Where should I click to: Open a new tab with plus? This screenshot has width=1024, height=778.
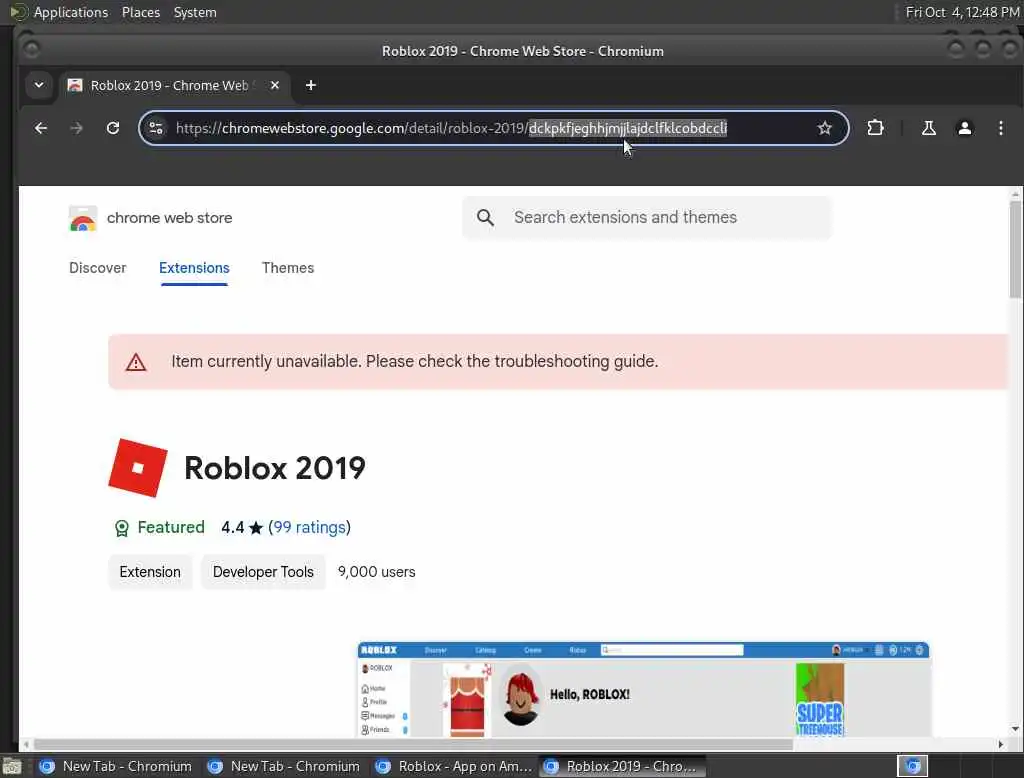311,86
